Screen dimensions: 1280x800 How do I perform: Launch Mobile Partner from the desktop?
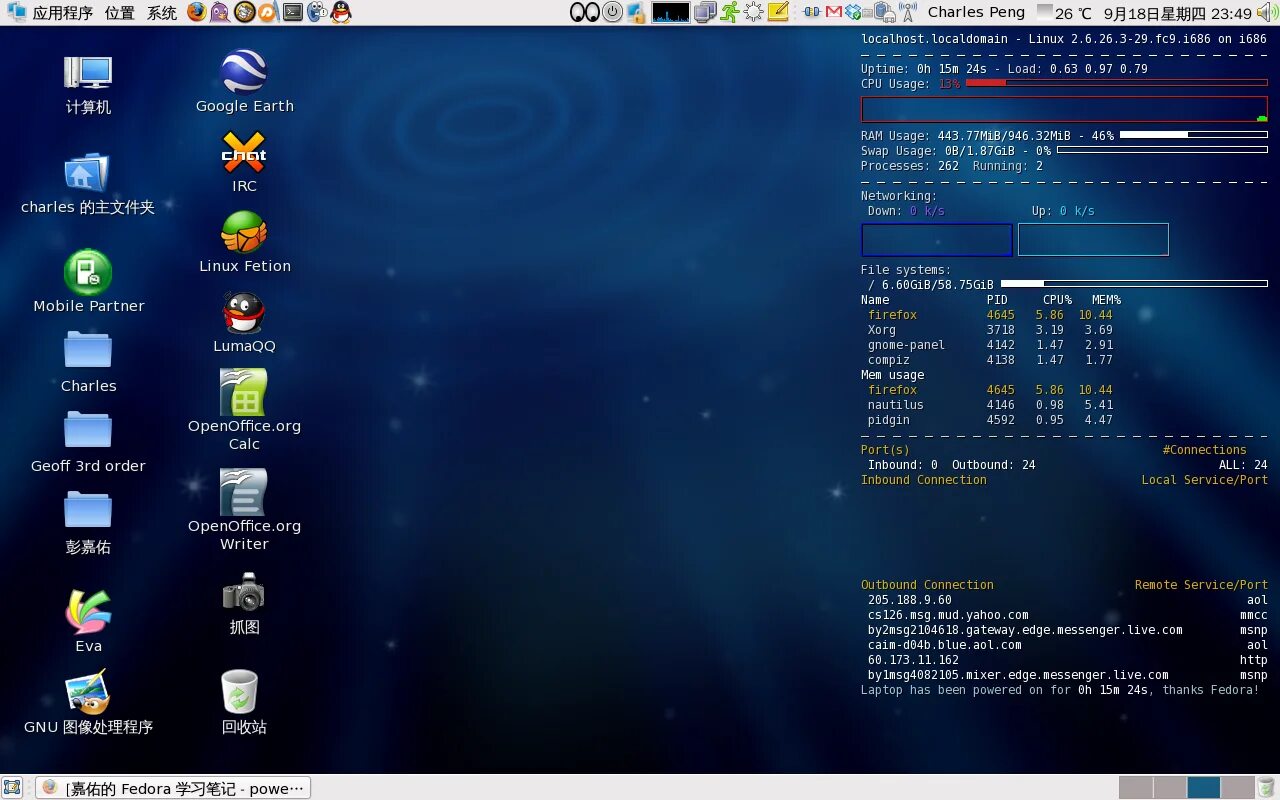point(88,282)
